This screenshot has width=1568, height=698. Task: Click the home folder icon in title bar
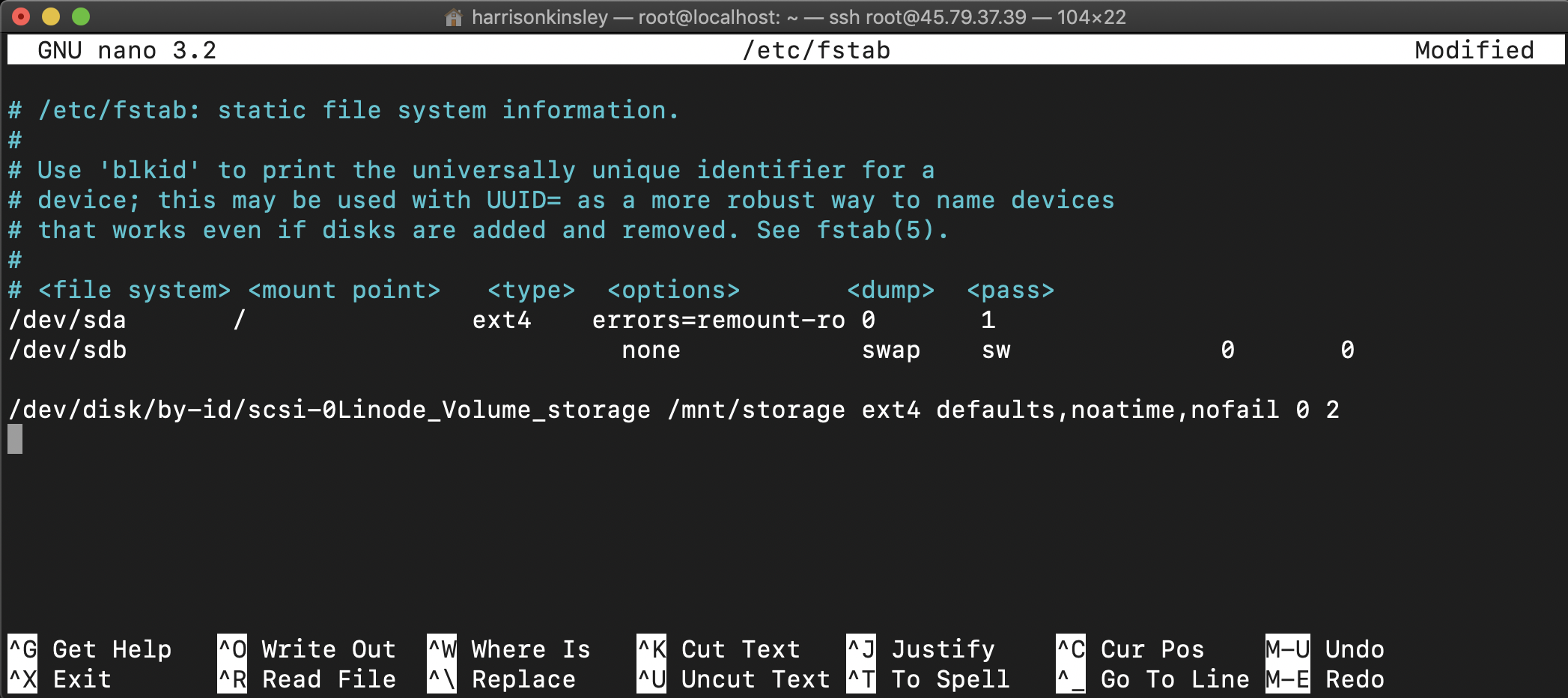[453, 17]
